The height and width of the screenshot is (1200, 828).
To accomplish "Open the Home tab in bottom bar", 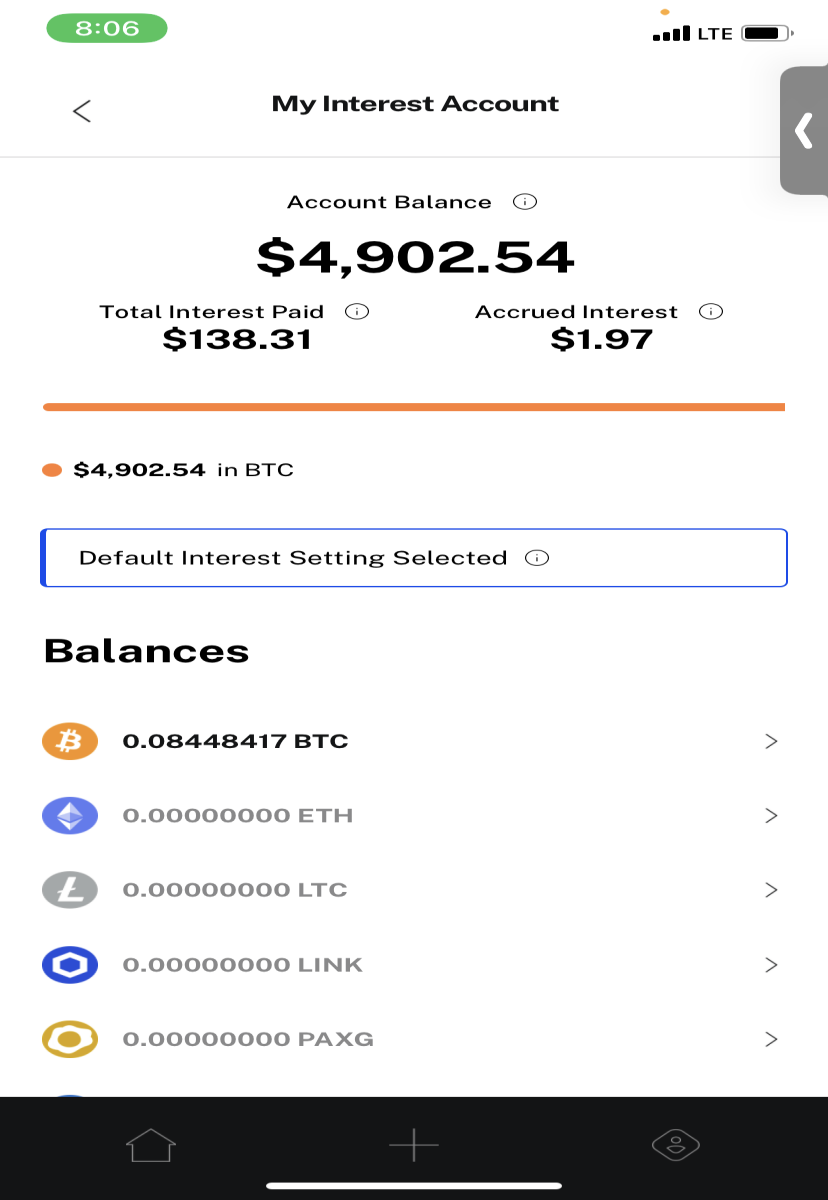I will 151,1145.
